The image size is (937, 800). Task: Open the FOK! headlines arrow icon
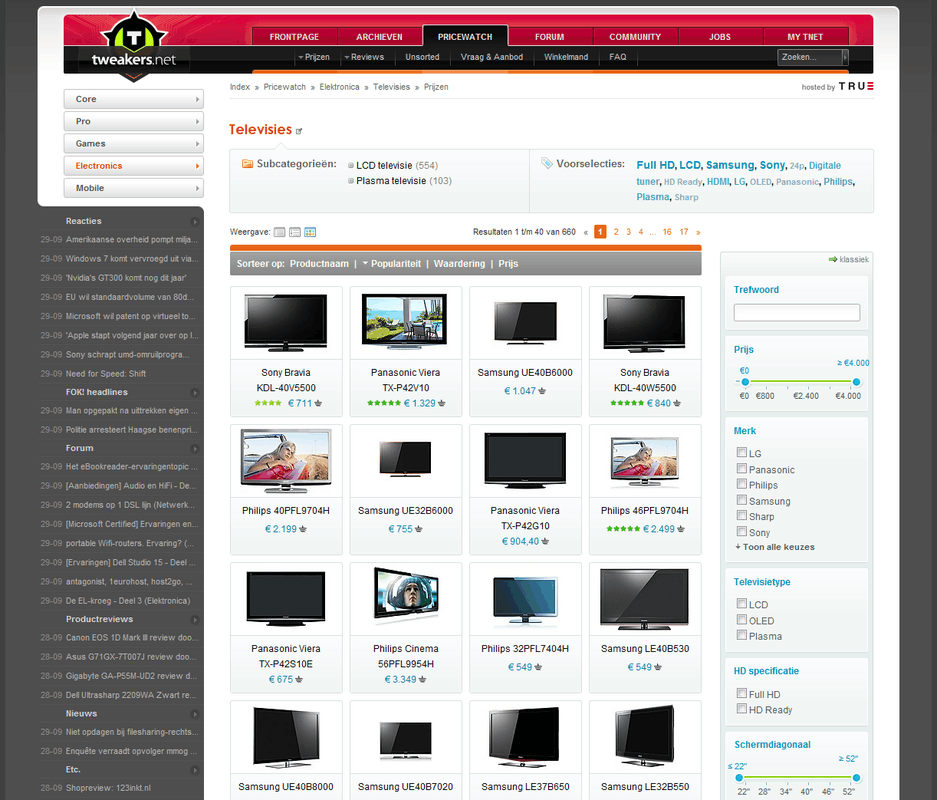coord(195,393)
